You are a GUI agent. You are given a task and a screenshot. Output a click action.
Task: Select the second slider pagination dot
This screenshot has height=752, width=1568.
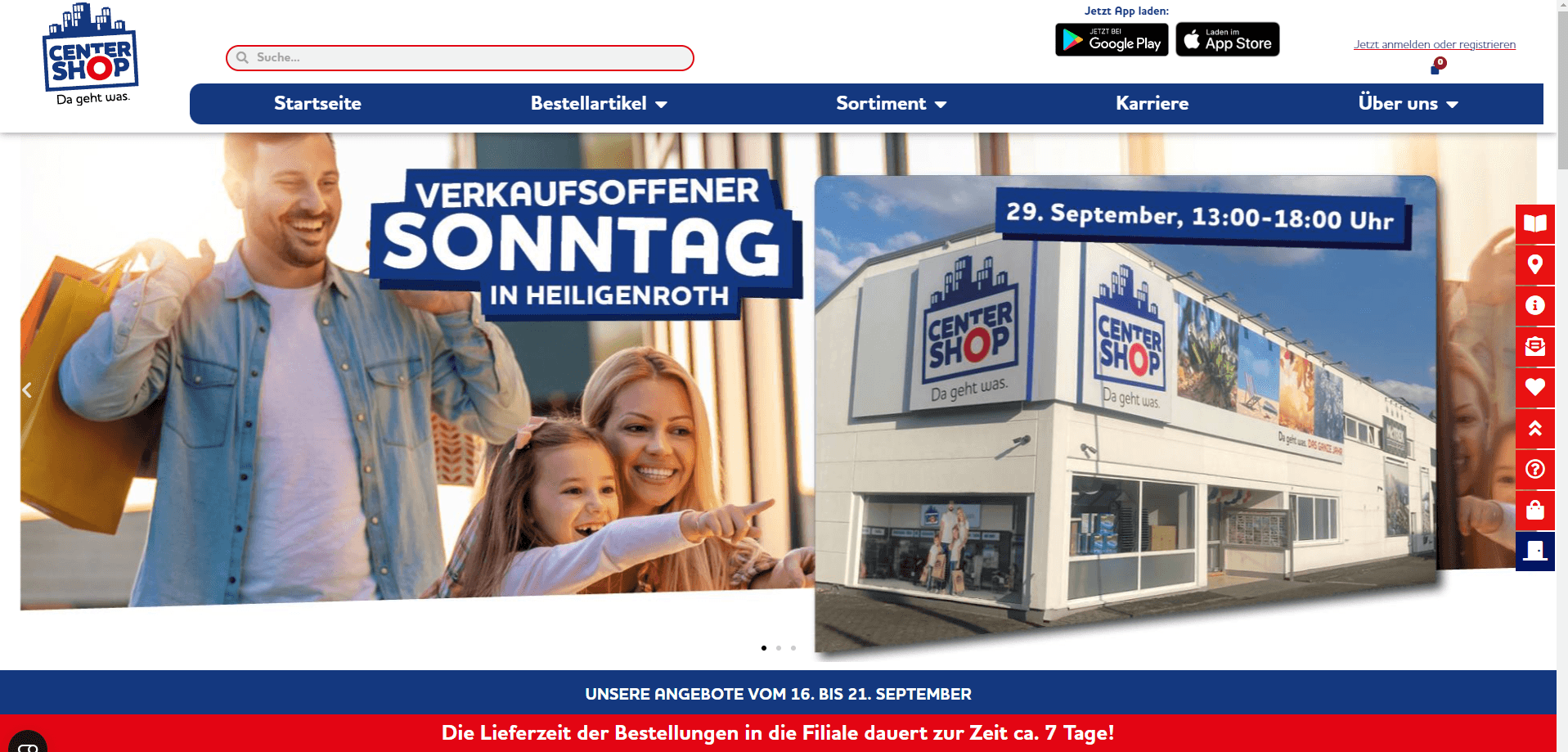click(x=779, y=648)
